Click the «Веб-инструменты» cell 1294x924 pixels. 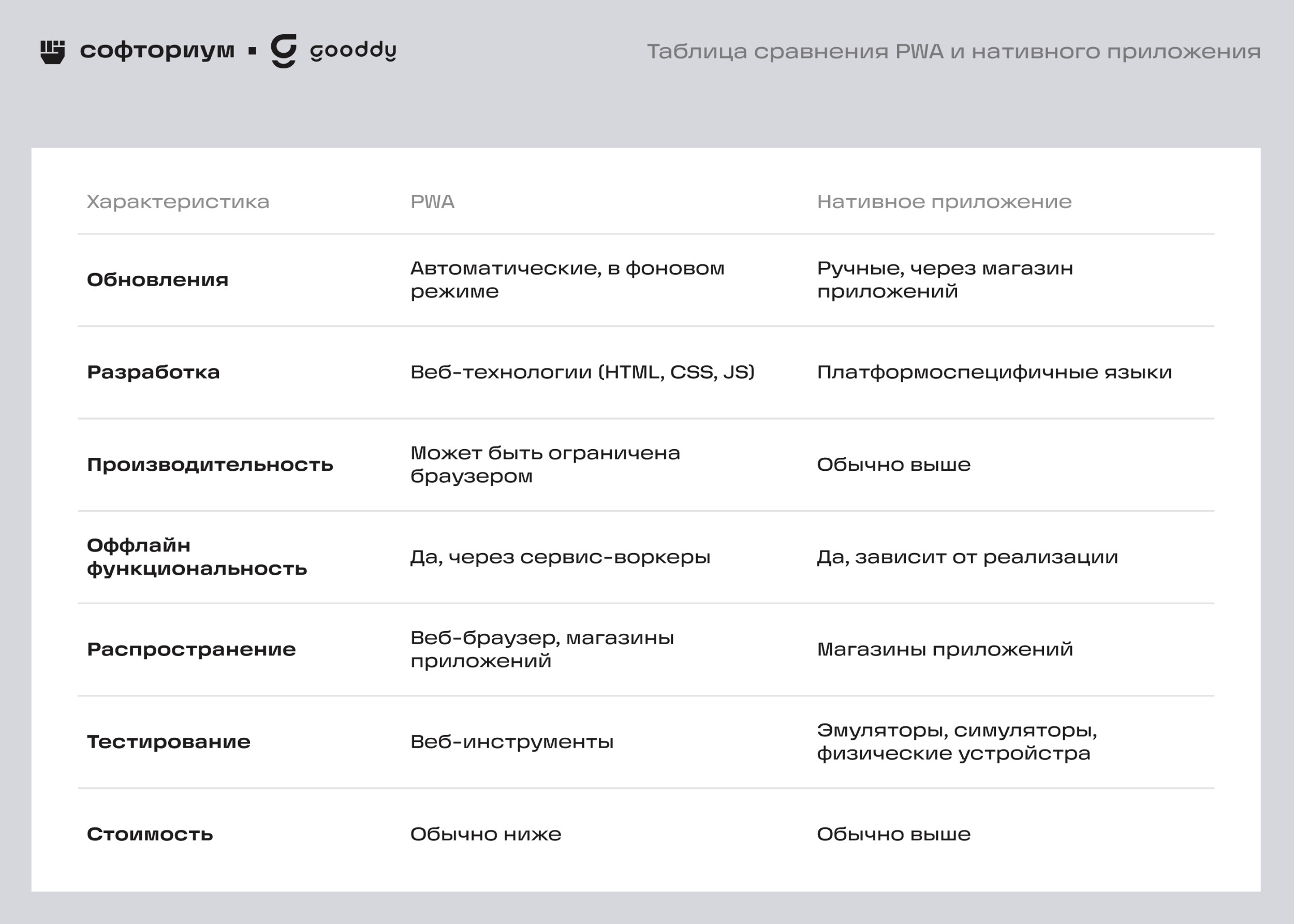tap(512, 741)
